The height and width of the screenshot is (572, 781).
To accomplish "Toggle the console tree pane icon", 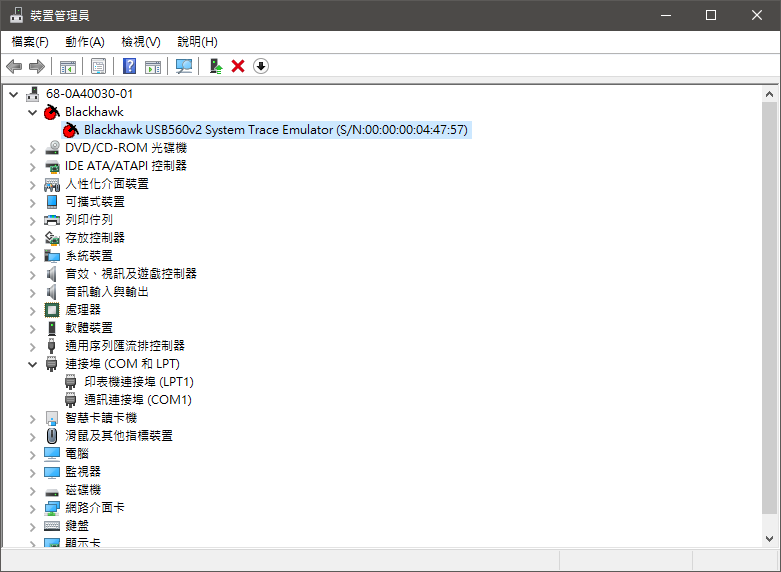I will pyautogui.click(x=68, y=66).
